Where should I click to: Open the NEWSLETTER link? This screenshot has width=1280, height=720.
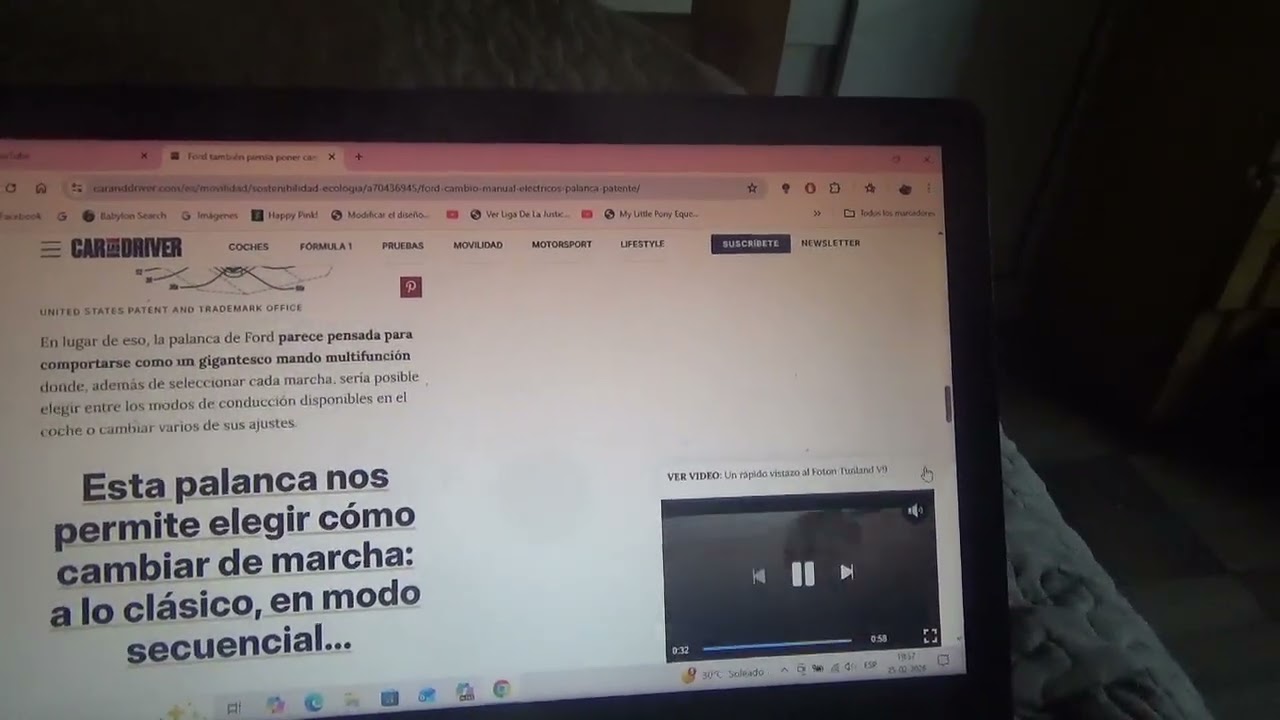(x=830, y=243)
